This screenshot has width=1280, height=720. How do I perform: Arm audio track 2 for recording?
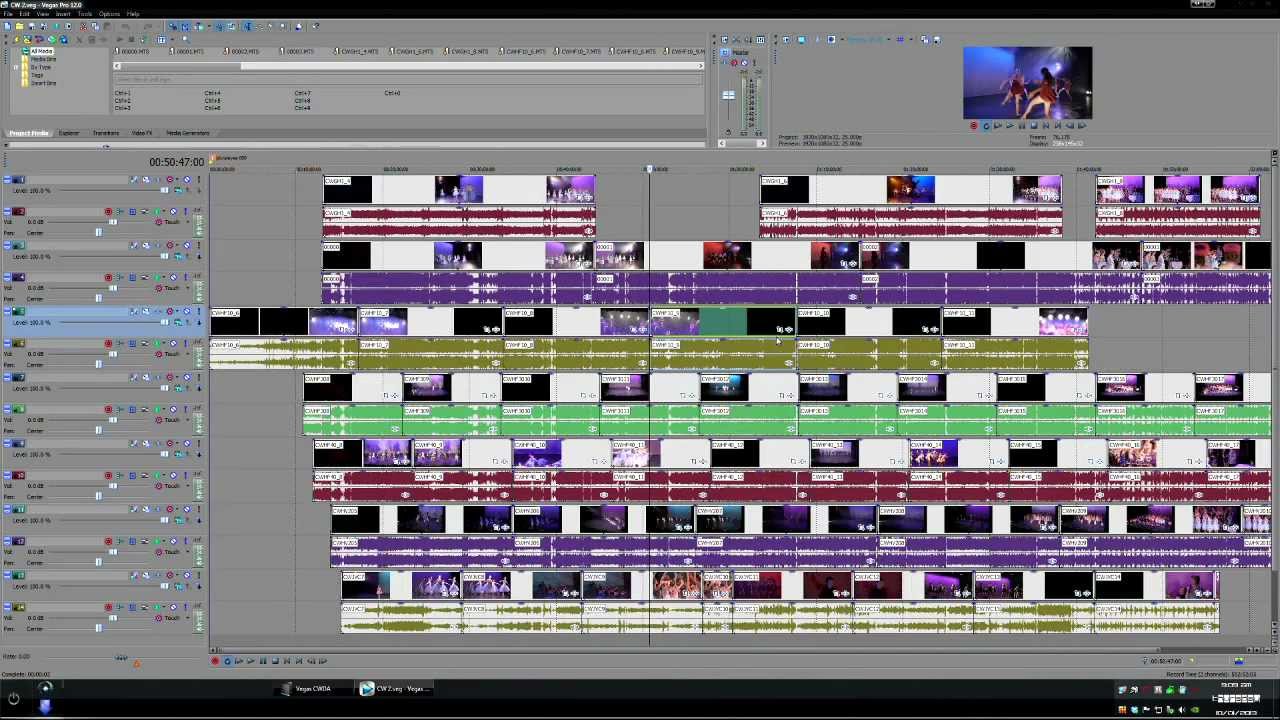[108, 212]
